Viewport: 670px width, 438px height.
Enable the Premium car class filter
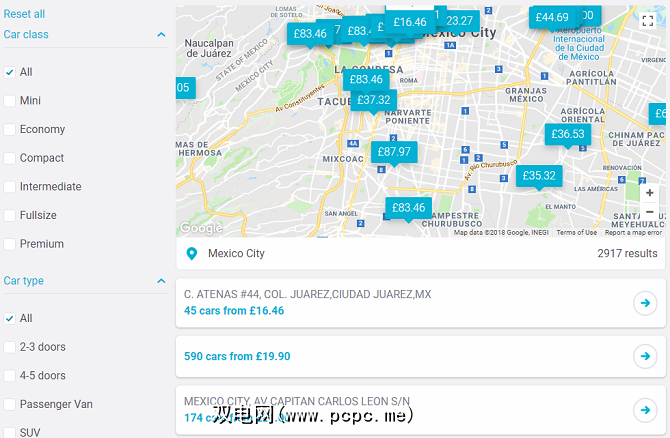pyautogui.click(x=9, y=244)
